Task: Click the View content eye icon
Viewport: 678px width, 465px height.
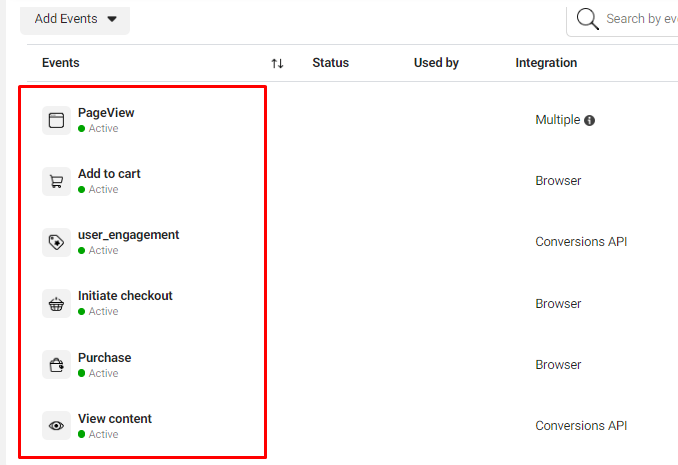Action: (x=56, y=426)
